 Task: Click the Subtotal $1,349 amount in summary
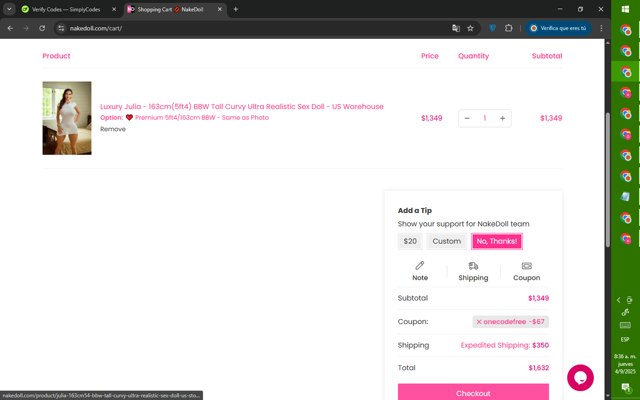(x=538, y=298)
